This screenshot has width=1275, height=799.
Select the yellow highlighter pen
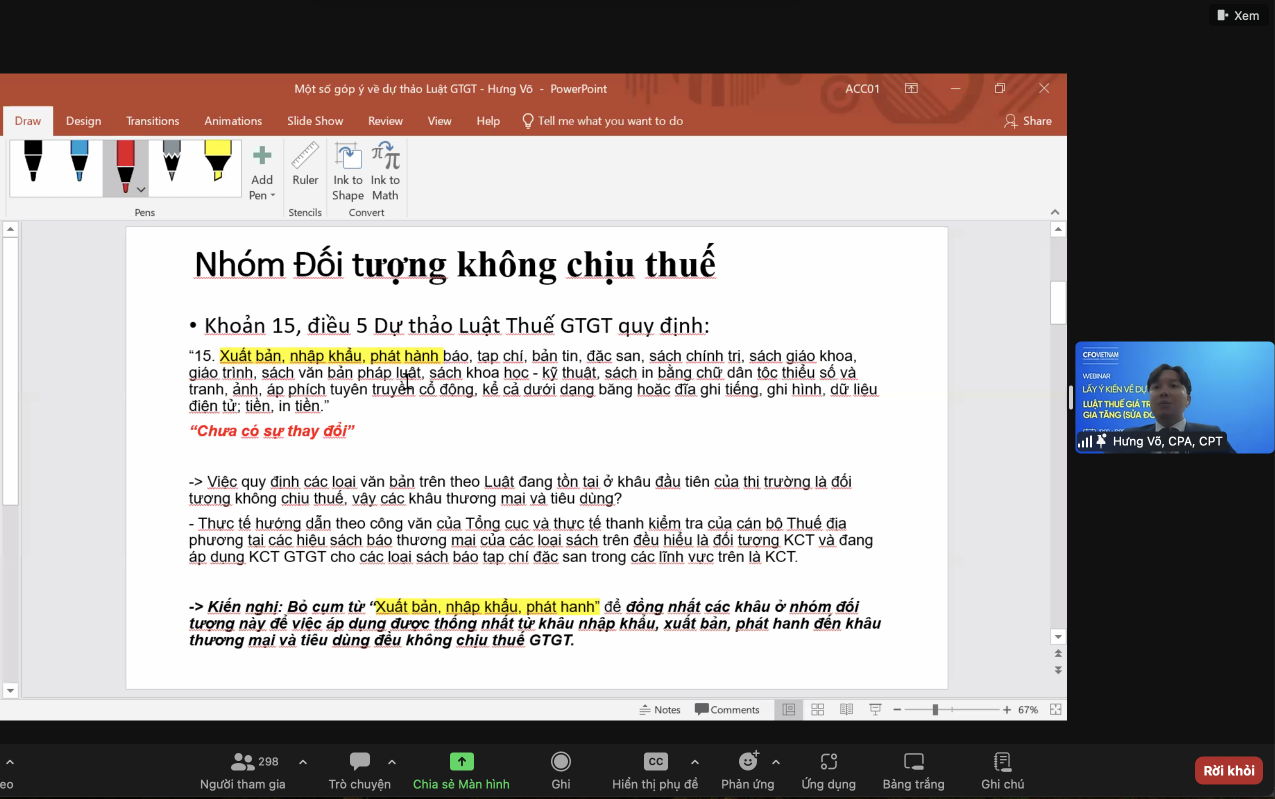point(217,163)
